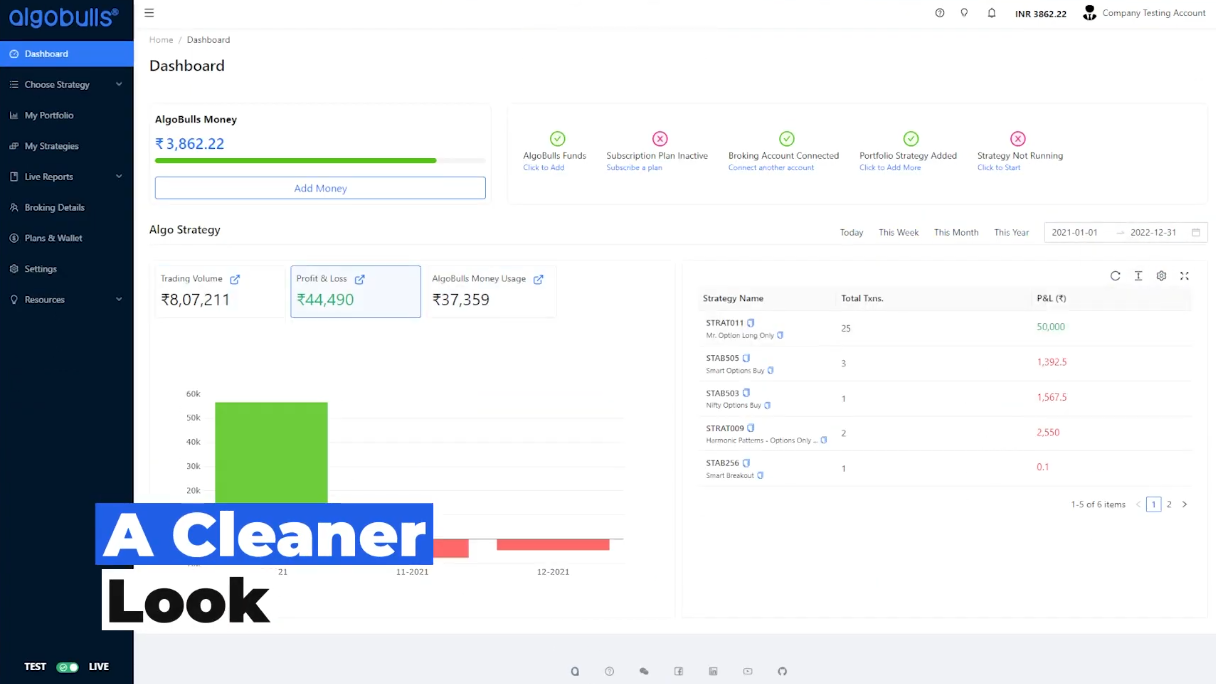1216x684 pixels.
Task: Follow the Connect another account link
Action: [771, 168]
